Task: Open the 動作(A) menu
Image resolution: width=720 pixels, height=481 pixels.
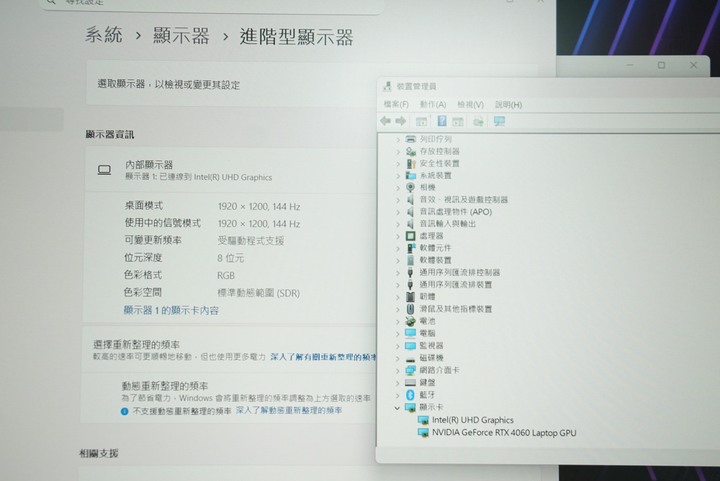Action: click(433, 104)
